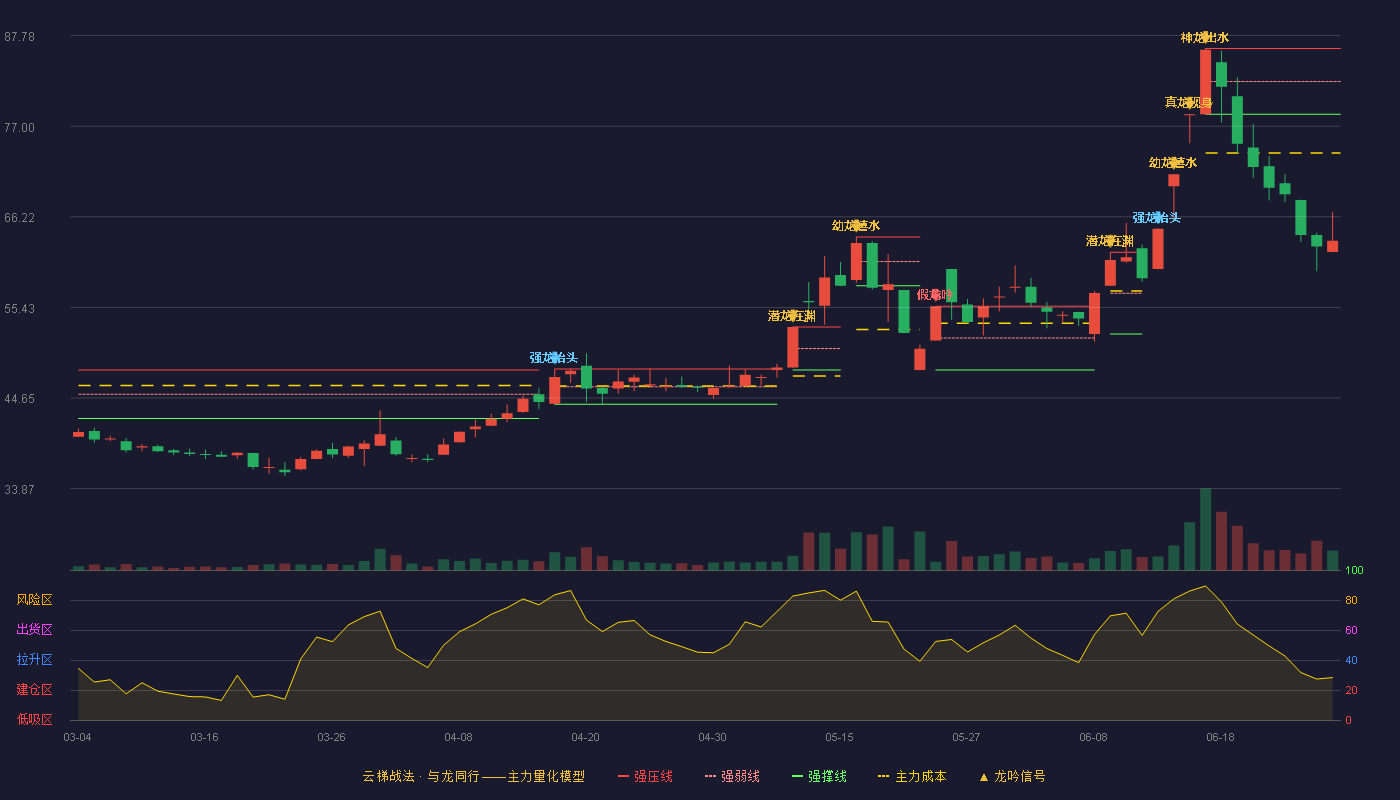Select the 强龙抬头 label in June
Image resolution: width=1400 pixels, height=800 pixels.
(x=1157, y=217)
